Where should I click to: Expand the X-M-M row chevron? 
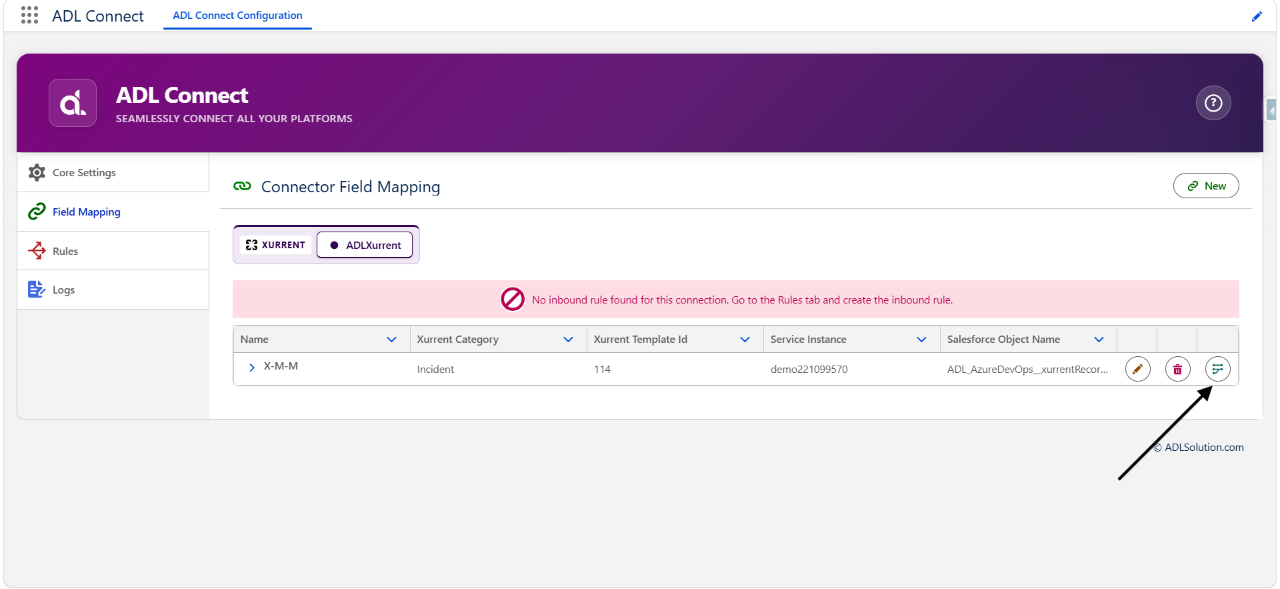point(252,367)
